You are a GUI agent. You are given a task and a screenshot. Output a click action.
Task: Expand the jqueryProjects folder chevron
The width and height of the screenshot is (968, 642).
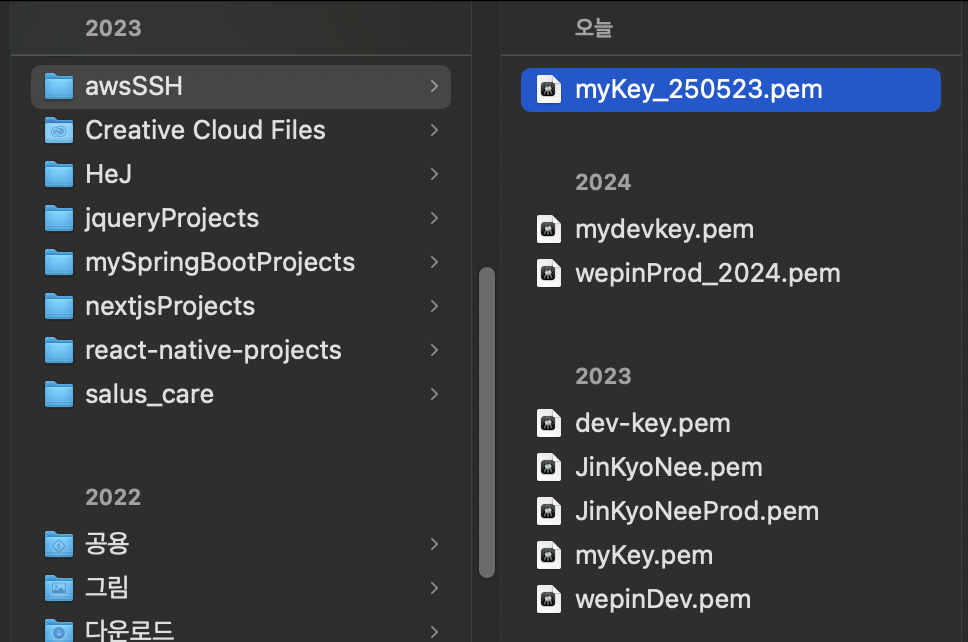pos(434,219)
